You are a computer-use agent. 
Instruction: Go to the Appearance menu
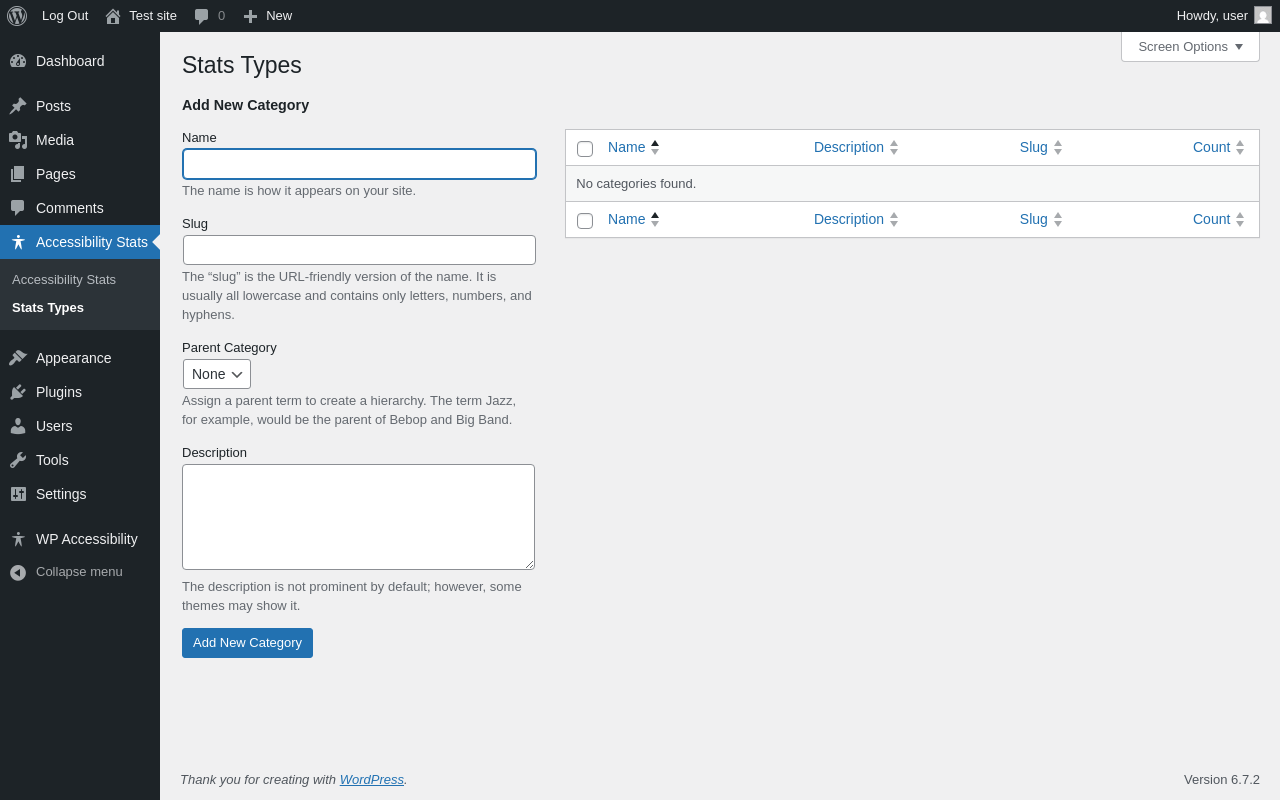coord(73,358)
